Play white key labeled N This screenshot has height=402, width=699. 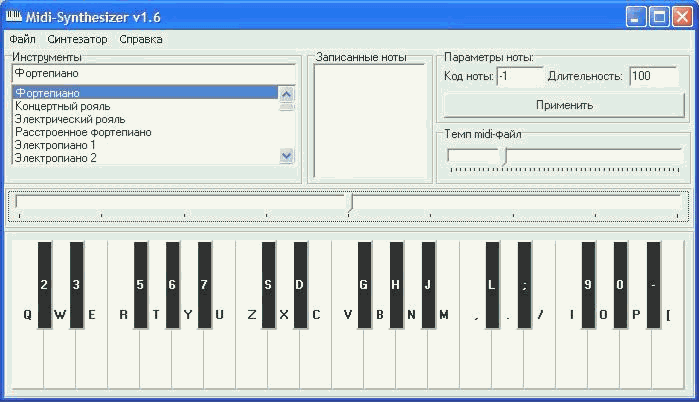411,357
